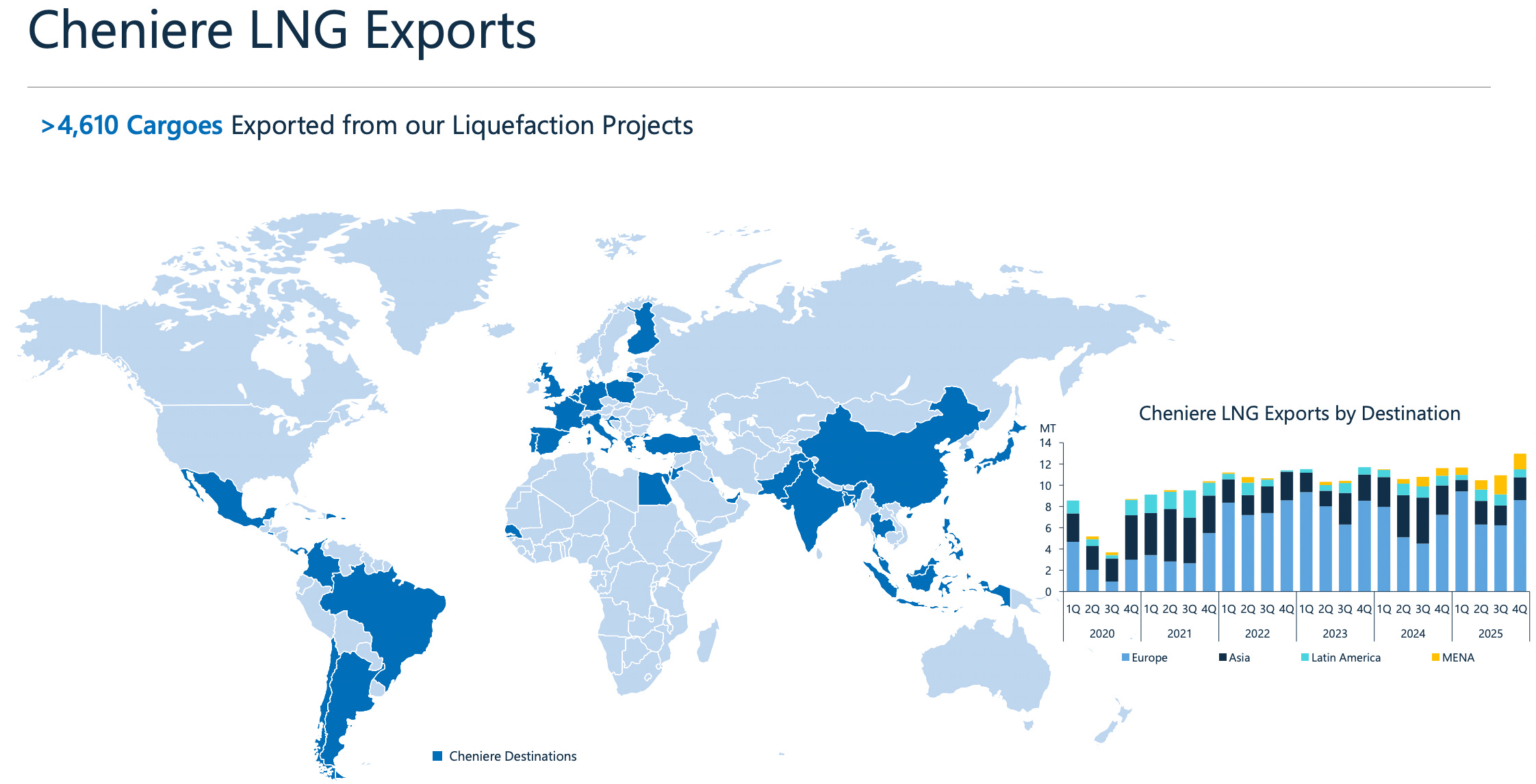Click the MENA legend color swatch
1536x784 pixels.
[x=1435, y=657]
